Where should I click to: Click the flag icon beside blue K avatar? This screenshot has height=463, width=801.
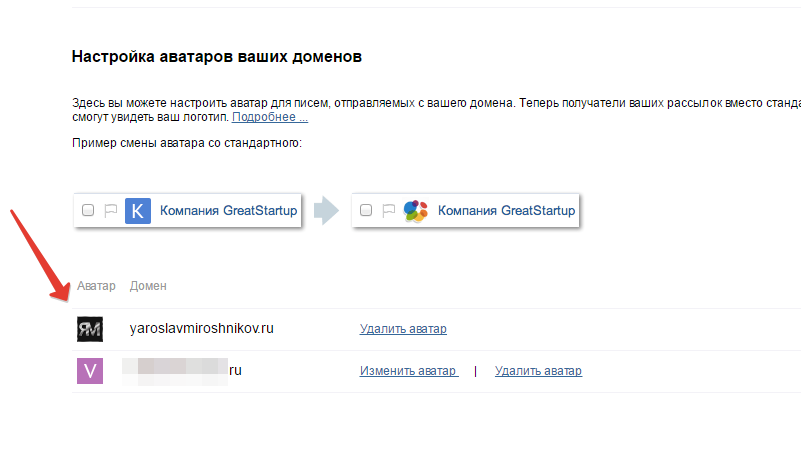coord(110,210)
